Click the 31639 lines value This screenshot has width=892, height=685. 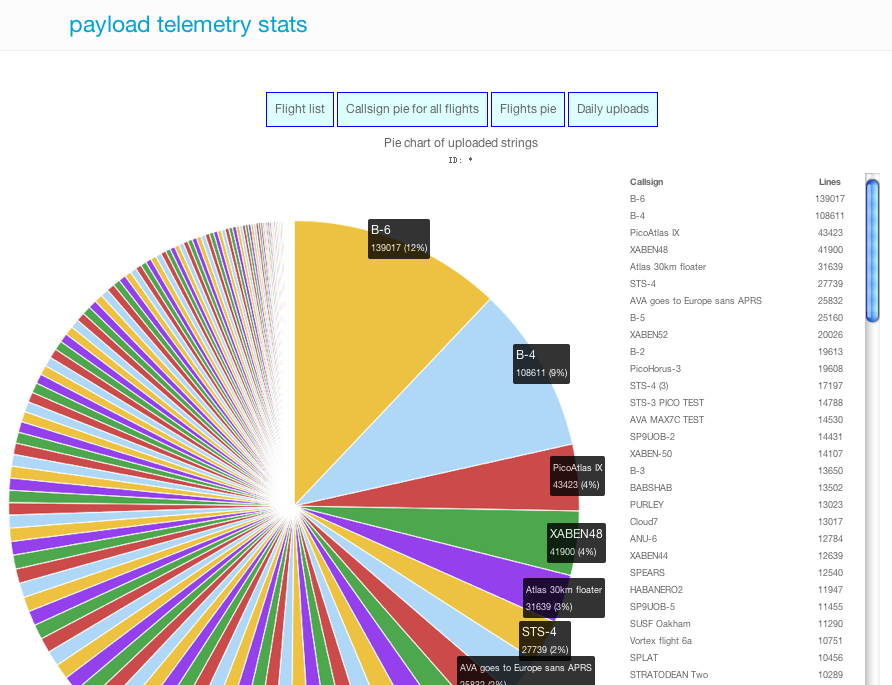pos(831,267)
